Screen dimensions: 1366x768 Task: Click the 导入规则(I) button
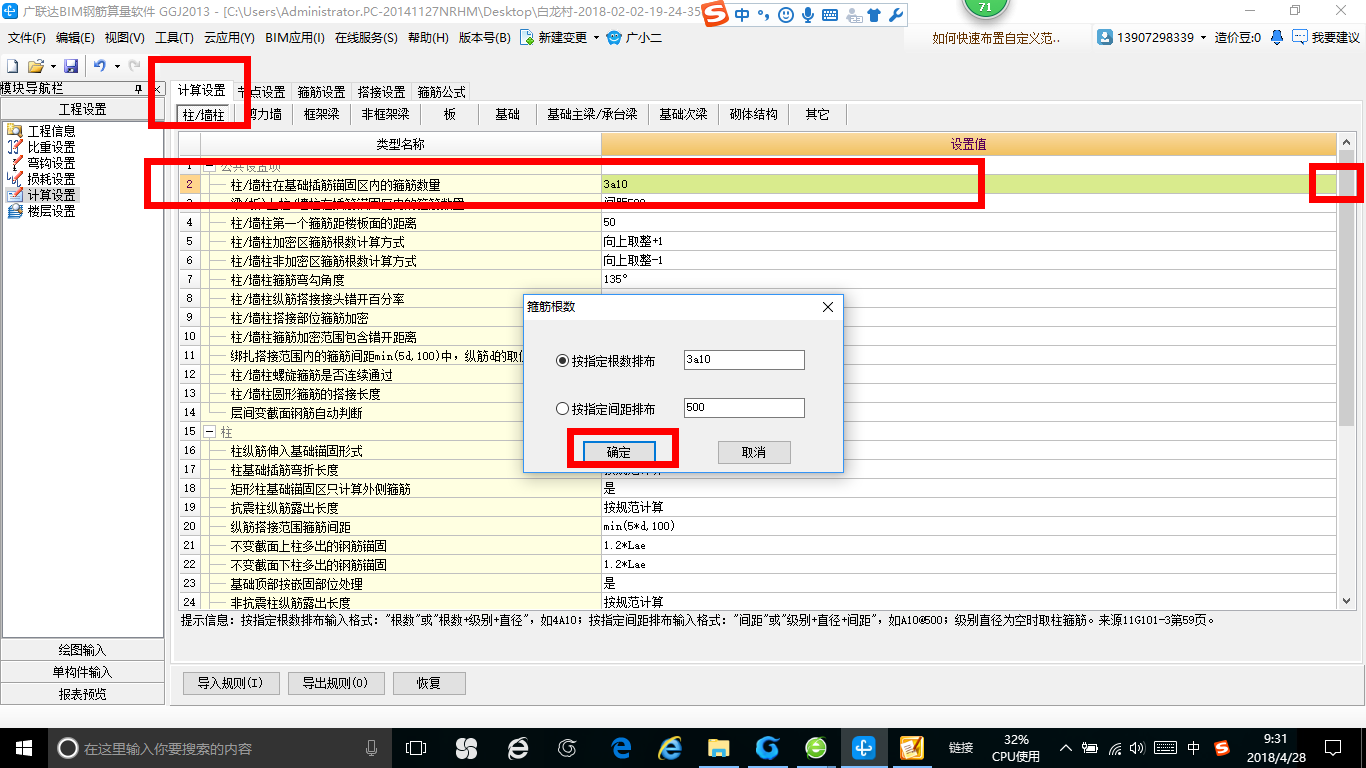click(x=230, y=684)
